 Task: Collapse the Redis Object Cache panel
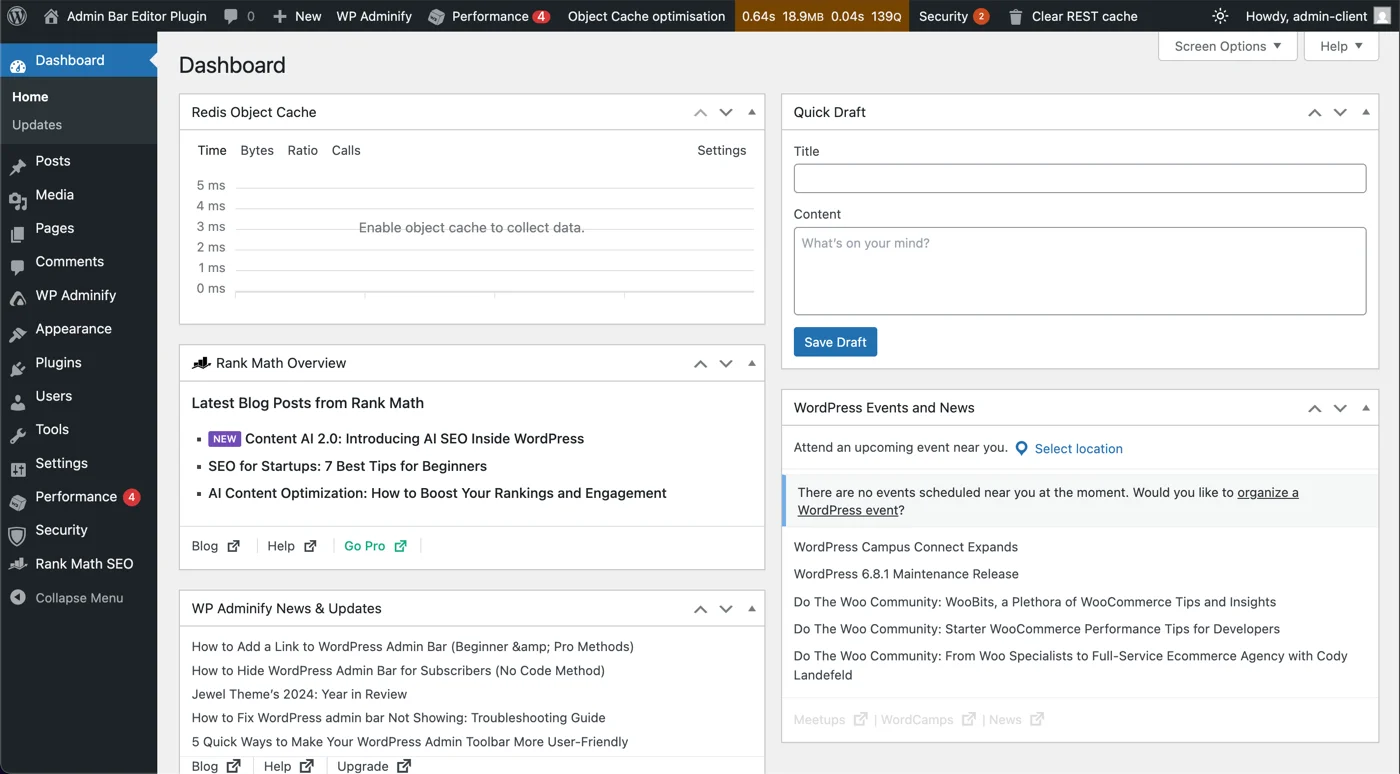click(x=752, y=112)
